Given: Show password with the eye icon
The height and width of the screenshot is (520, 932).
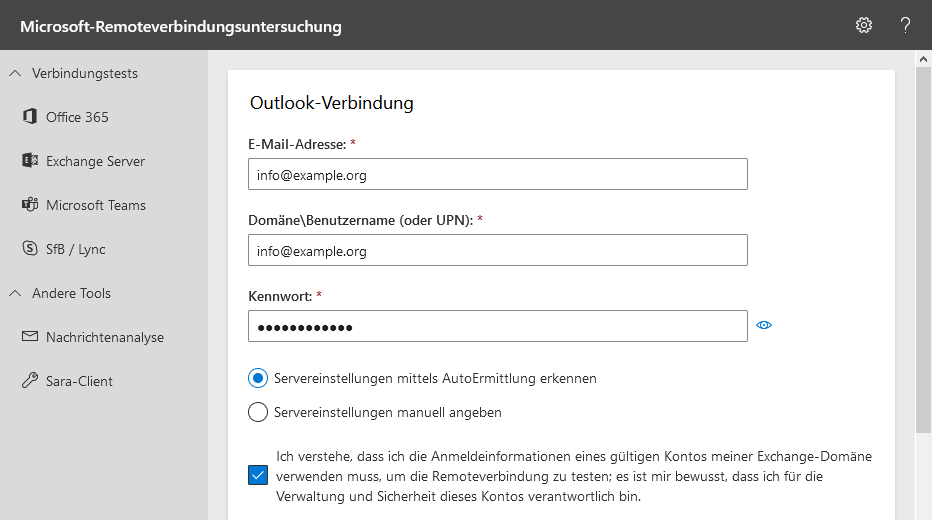Looking at the screenshot, I should click(x=764, y=325).
